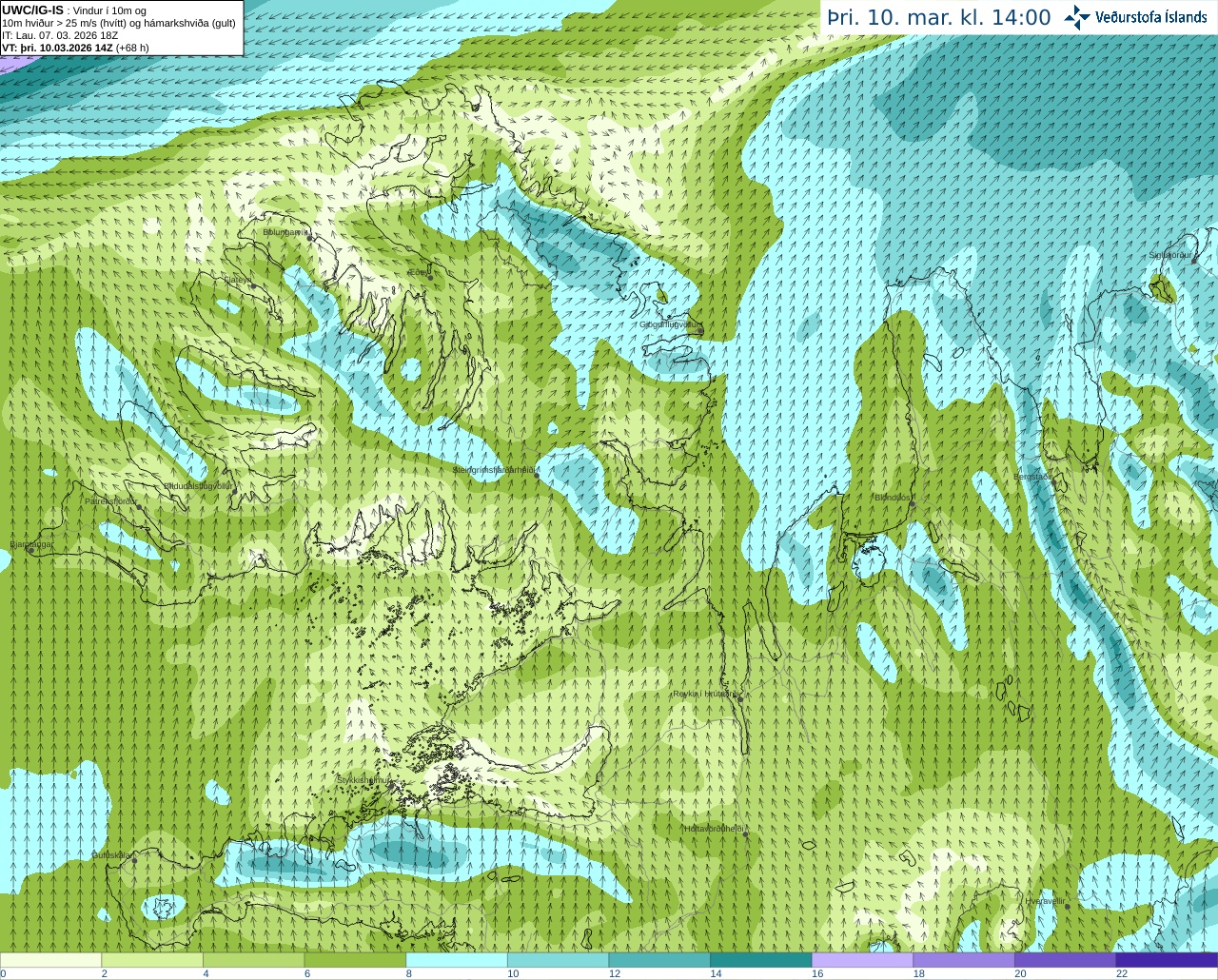Click the 'UWC/IG-IS : Vindur í 10m og' title line
This screenshot has width=1218, height=980.
tap(74, 10)
